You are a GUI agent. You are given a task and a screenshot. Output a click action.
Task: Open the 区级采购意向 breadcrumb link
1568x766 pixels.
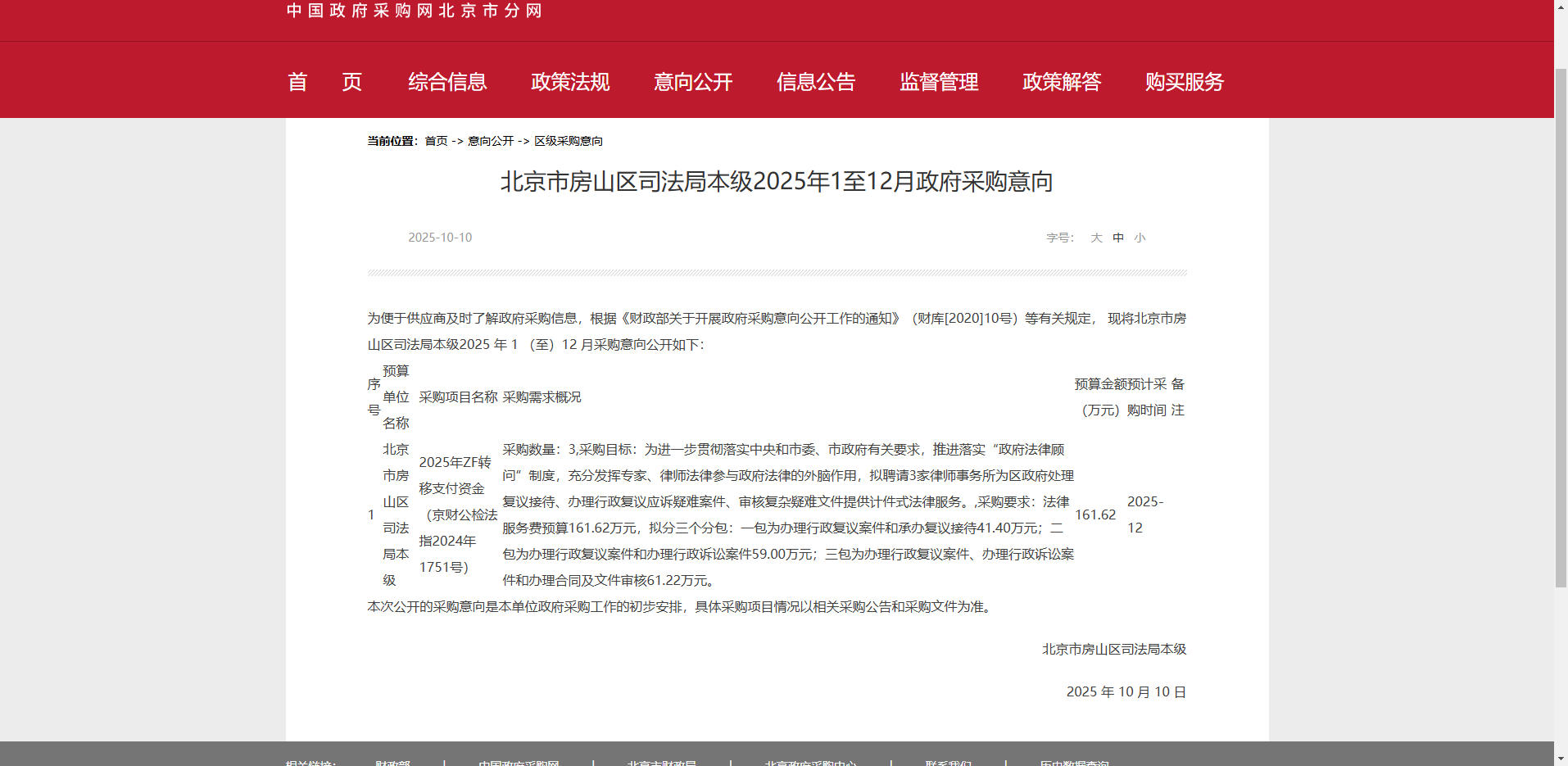click(569, 141)
